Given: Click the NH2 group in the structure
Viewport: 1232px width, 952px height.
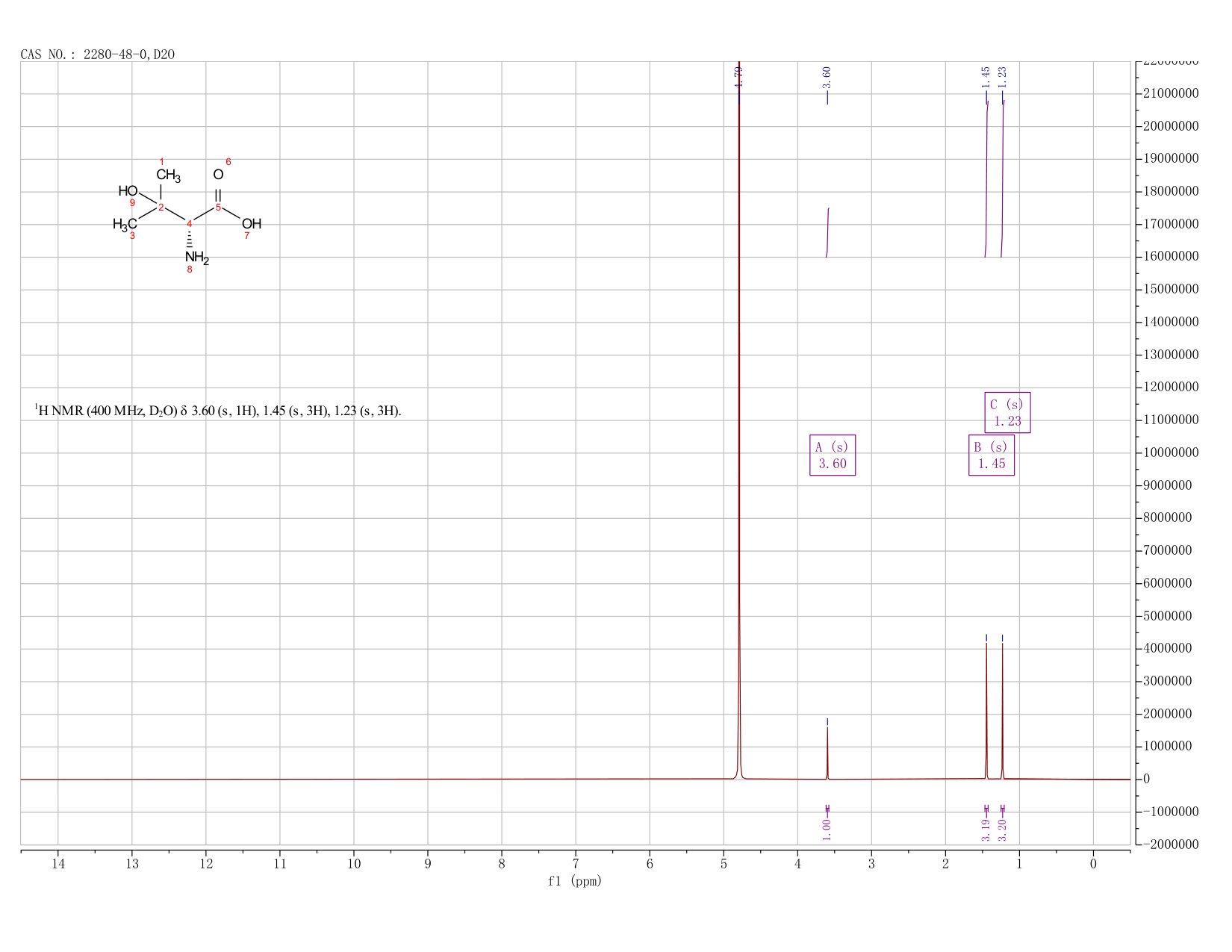Looking at the screenshot, I should (x=197, y=258).
